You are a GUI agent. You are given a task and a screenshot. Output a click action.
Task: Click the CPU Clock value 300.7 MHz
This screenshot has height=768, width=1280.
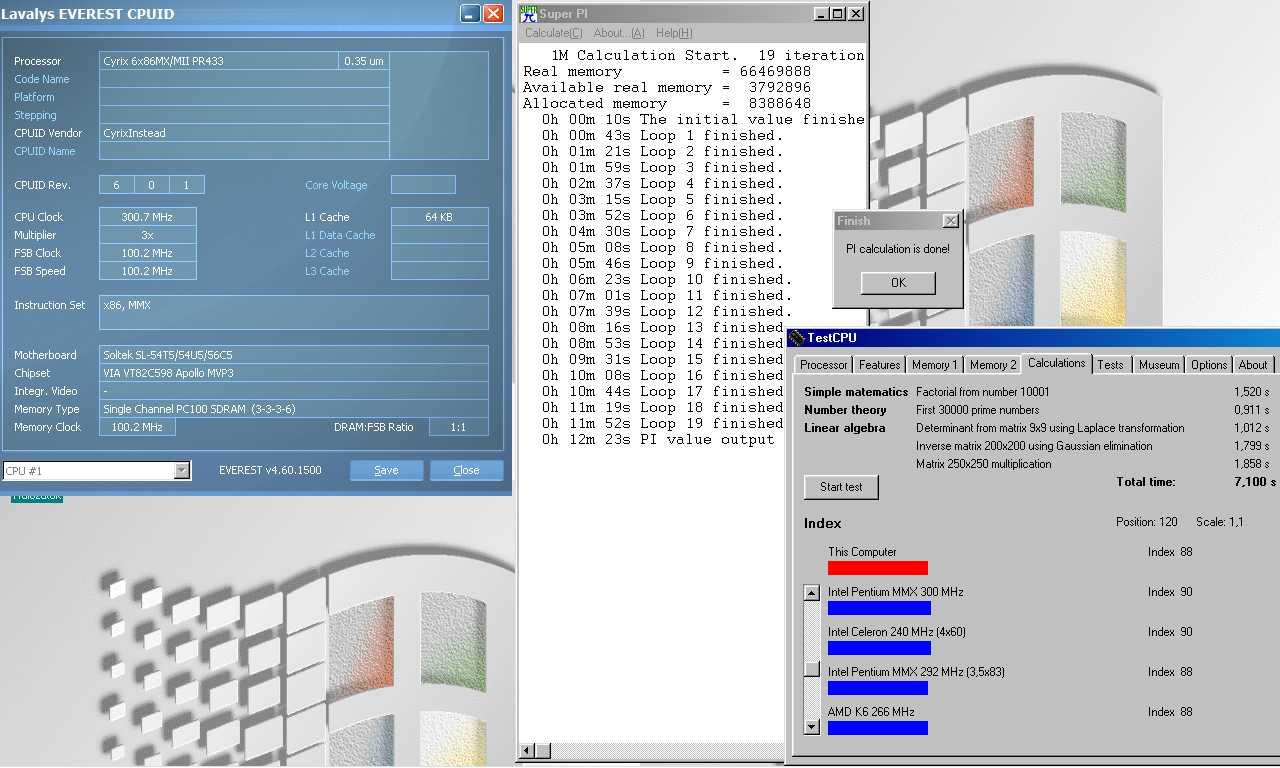click(148, 217)
